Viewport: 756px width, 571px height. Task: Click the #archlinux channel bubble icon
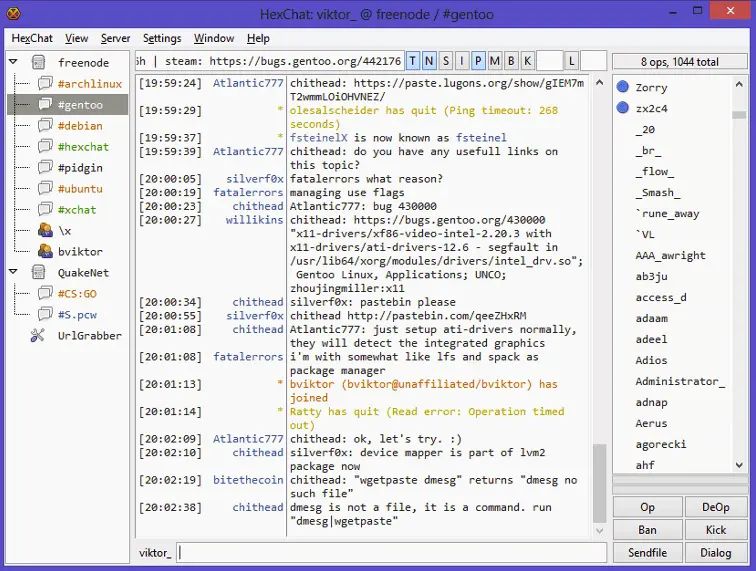point(45,84)
